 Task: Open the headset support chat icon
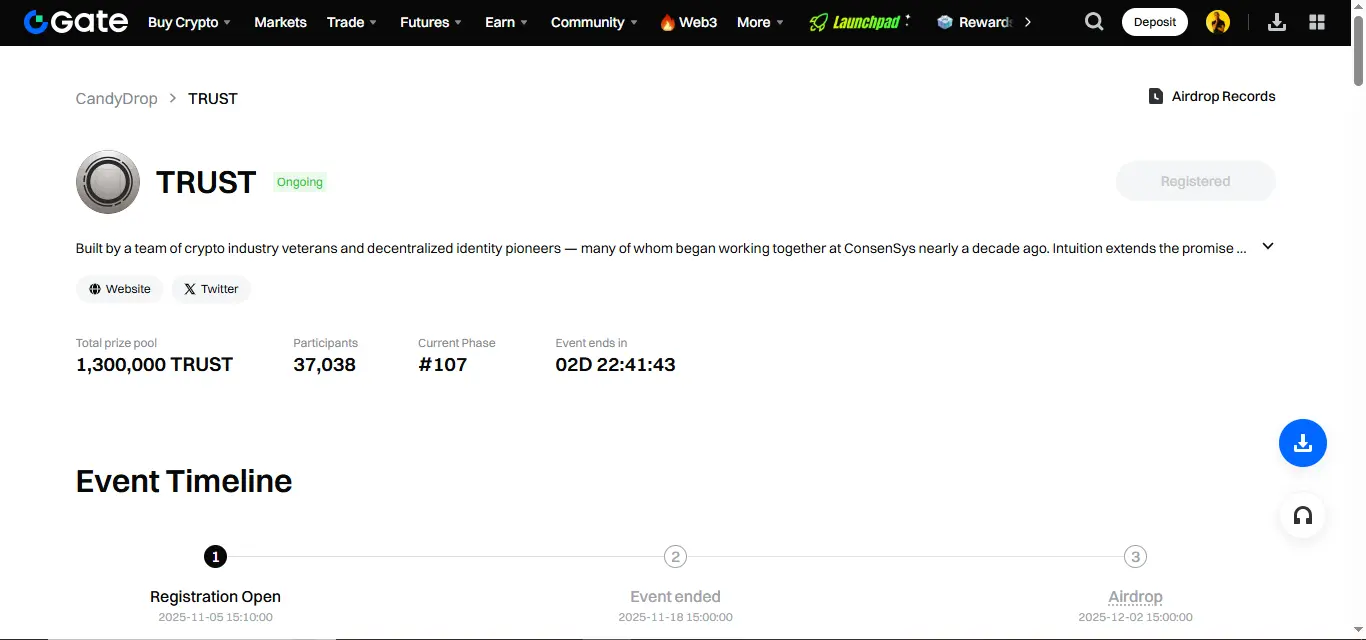[x=1302, y=515]
